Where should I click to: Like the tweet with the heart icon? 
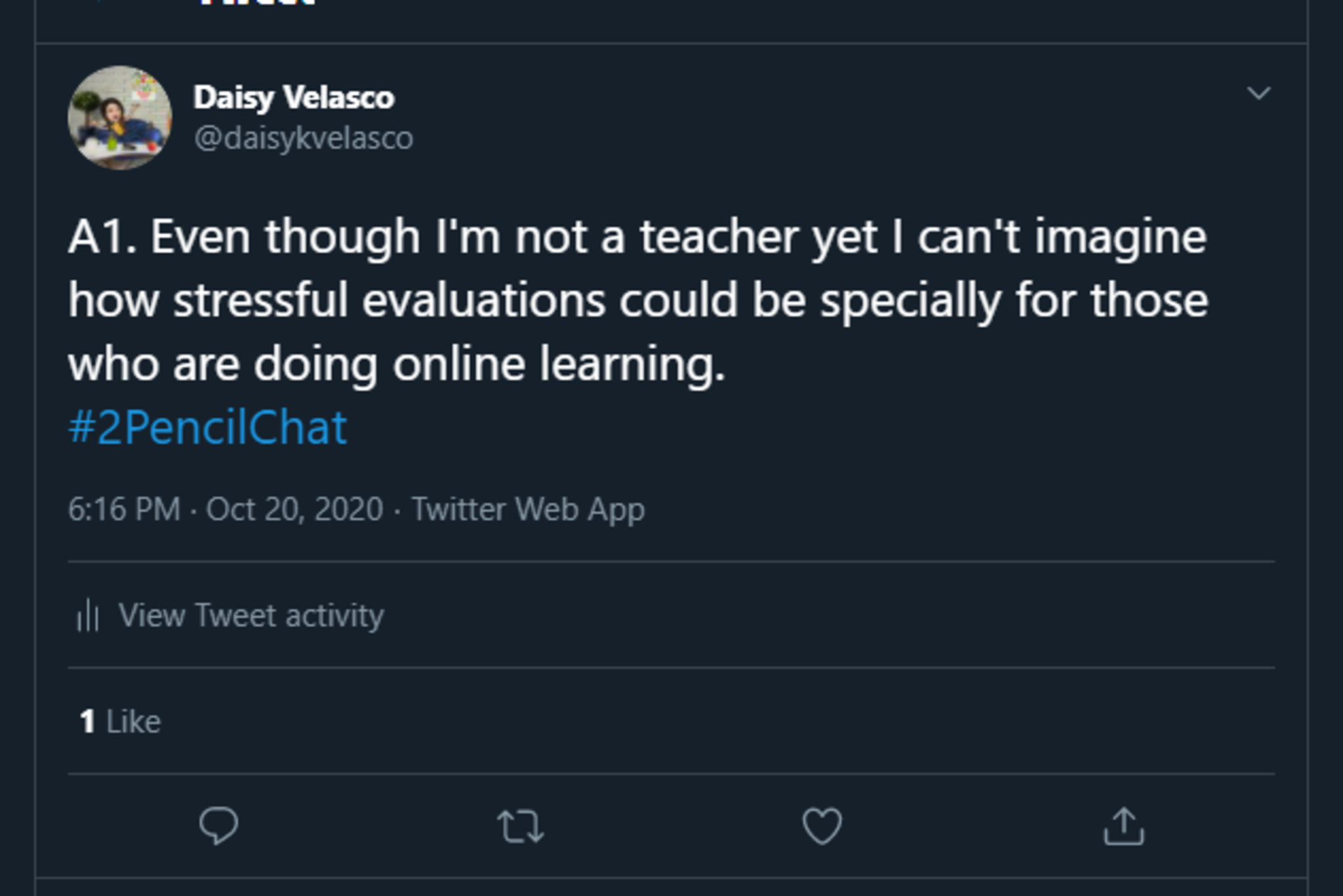(x=822, y=826)
